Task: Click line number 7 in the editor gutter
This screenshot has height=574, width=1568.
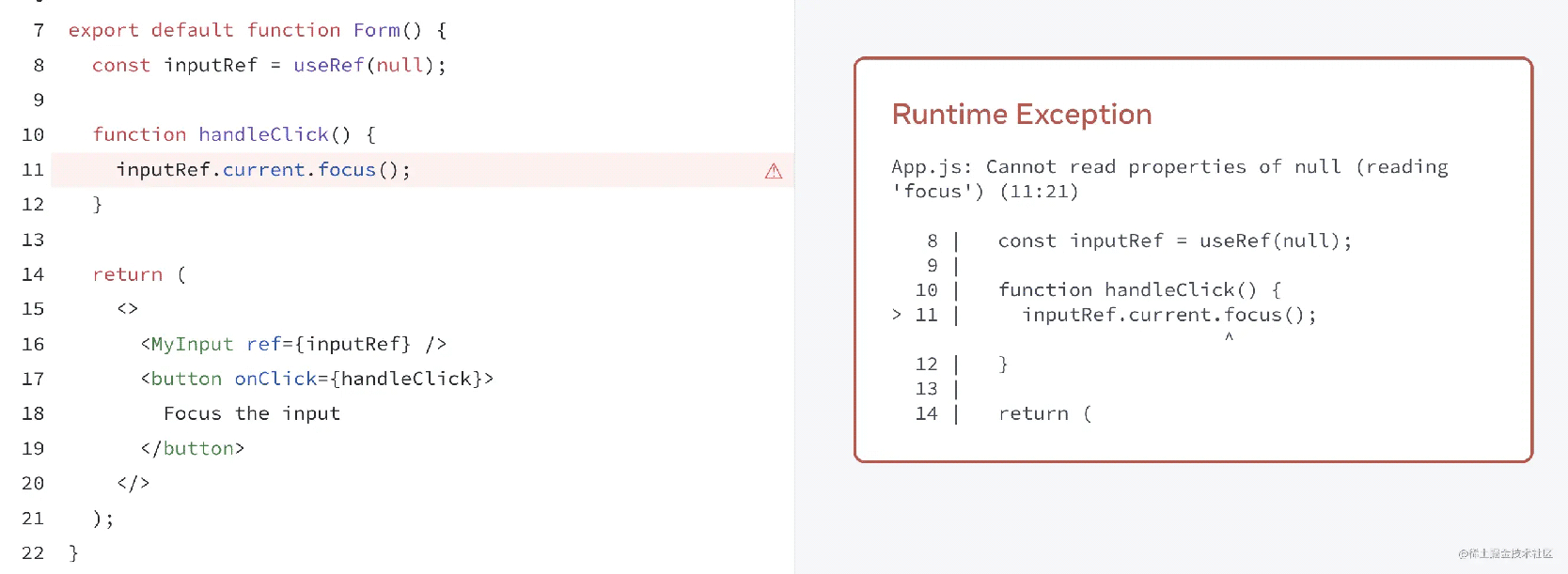Action: 39,30
